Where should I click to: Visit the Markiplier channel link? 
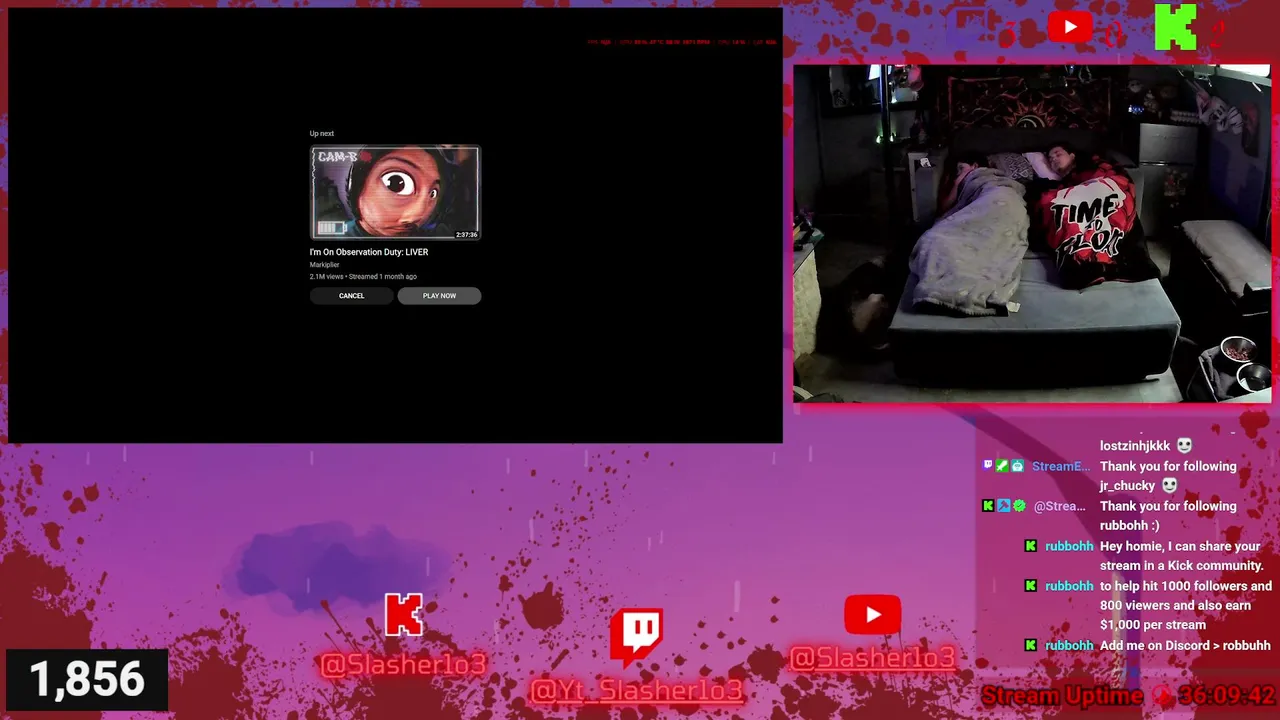tap(324, 265)
